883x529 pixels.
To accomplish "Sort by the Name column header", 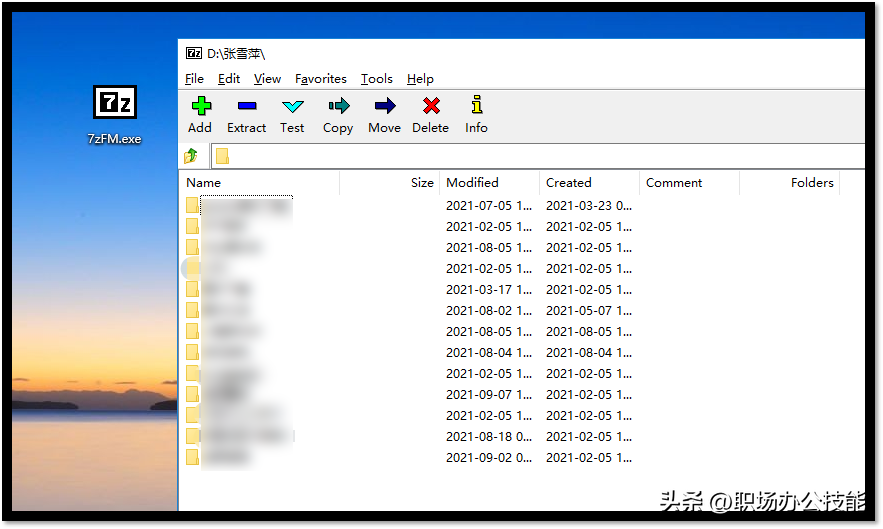I will coord(261,183).
